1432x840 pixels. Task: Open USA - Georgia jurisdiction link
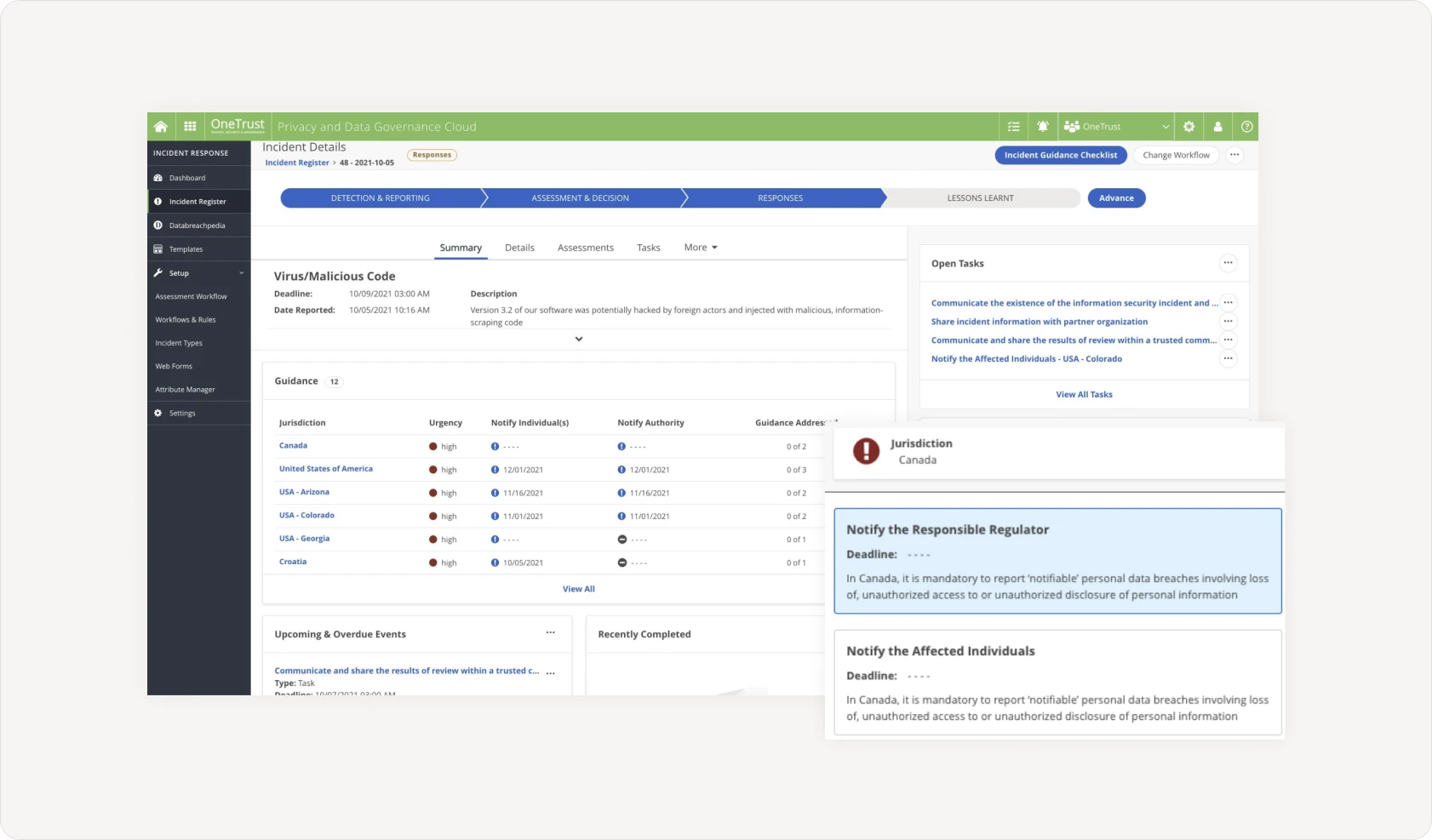click(x=304, y=539)
